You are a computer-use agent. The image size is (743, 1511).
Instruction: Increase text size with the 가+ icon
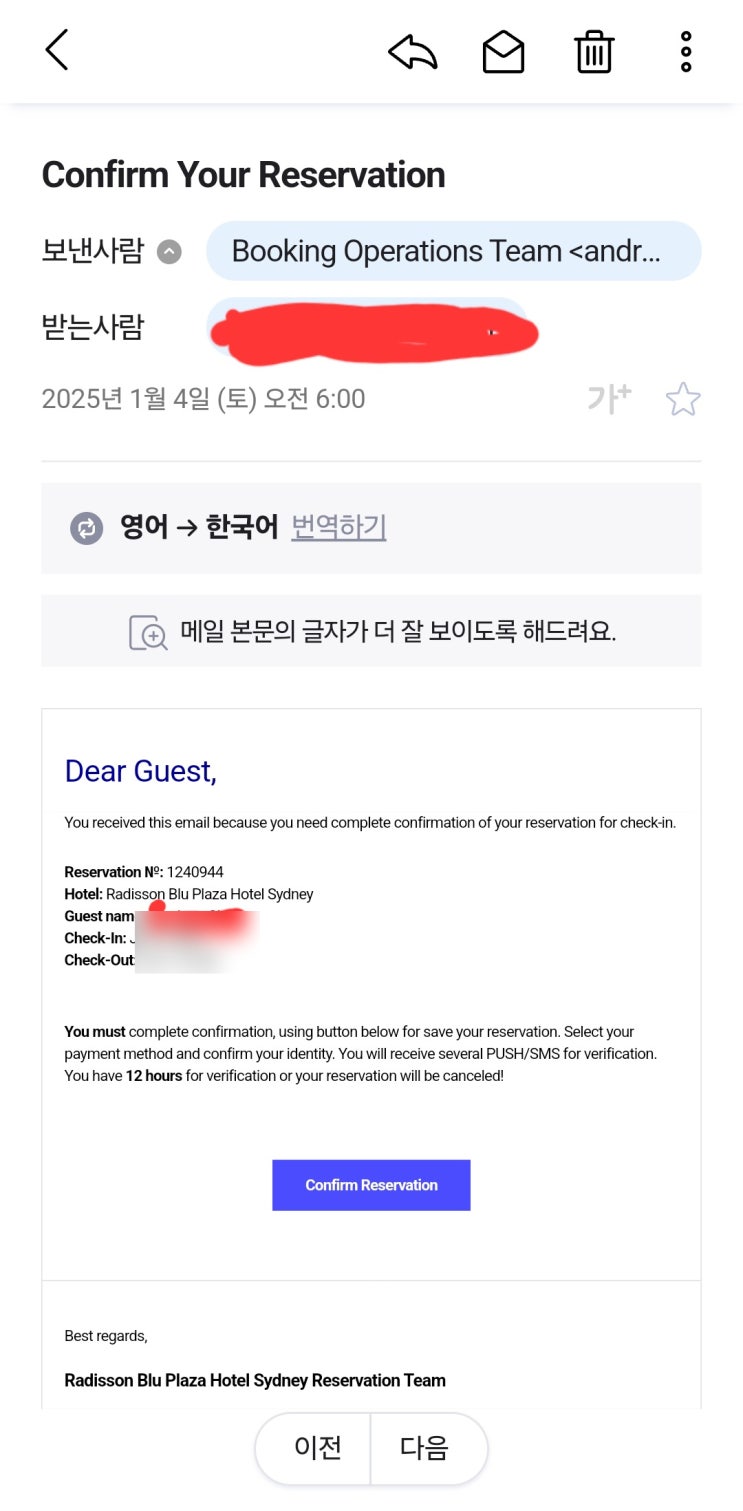click(609, 399)
